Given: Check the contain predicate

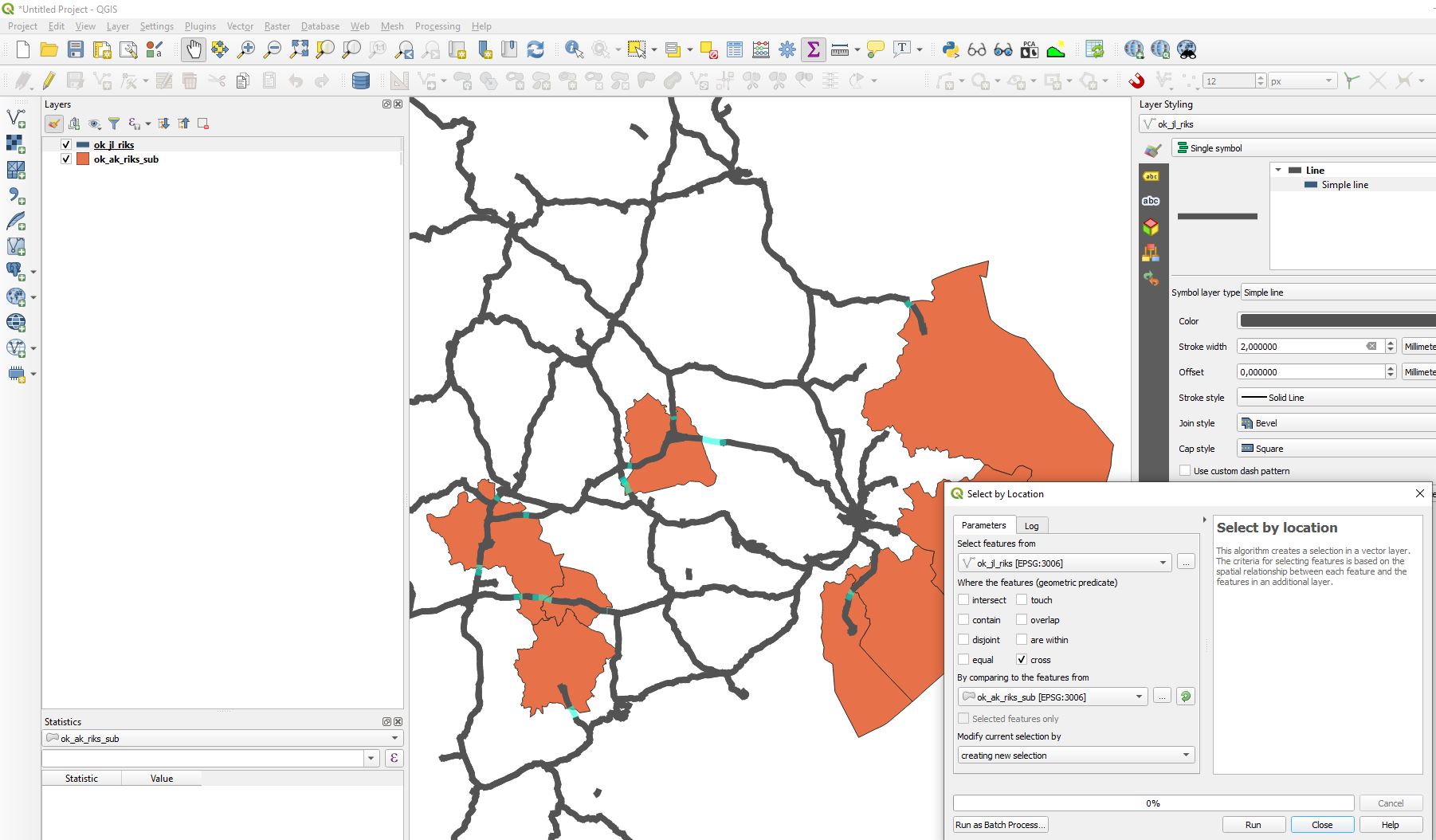Looking at the screenshot, I should click(963, 620).
